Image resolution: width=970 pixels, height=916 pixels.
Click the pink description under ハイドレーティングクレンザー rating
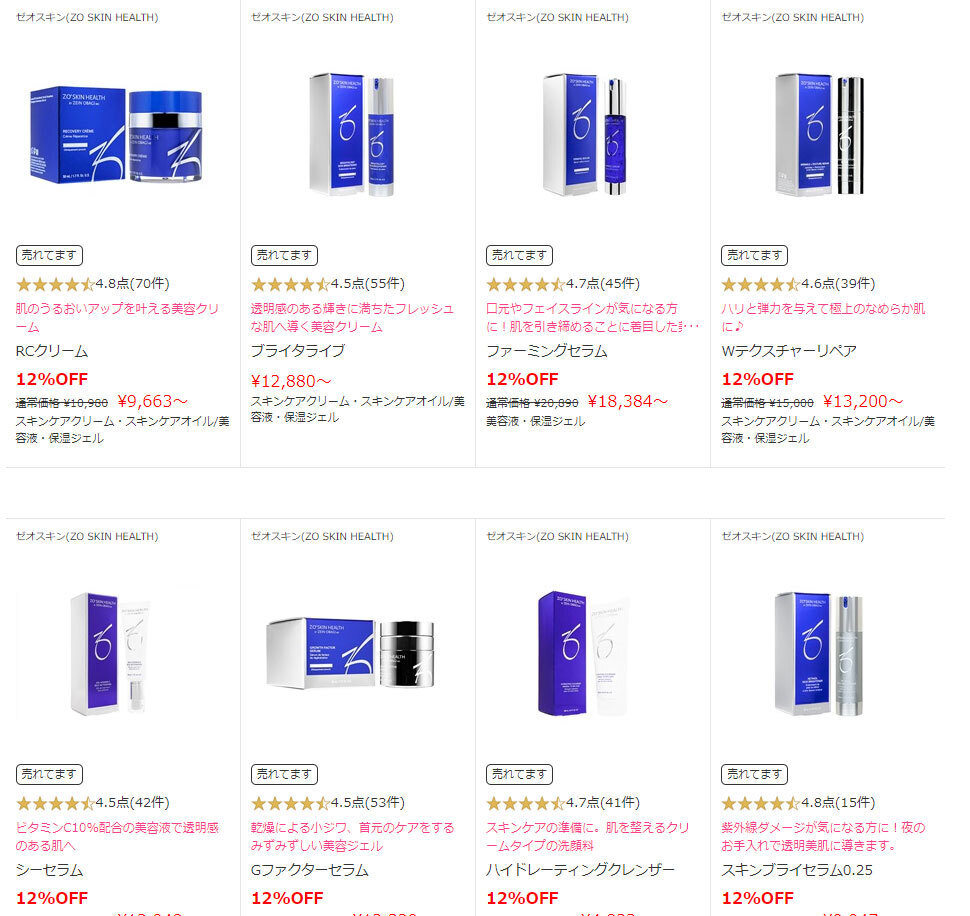pyautogui.click(x=588, y=836)
